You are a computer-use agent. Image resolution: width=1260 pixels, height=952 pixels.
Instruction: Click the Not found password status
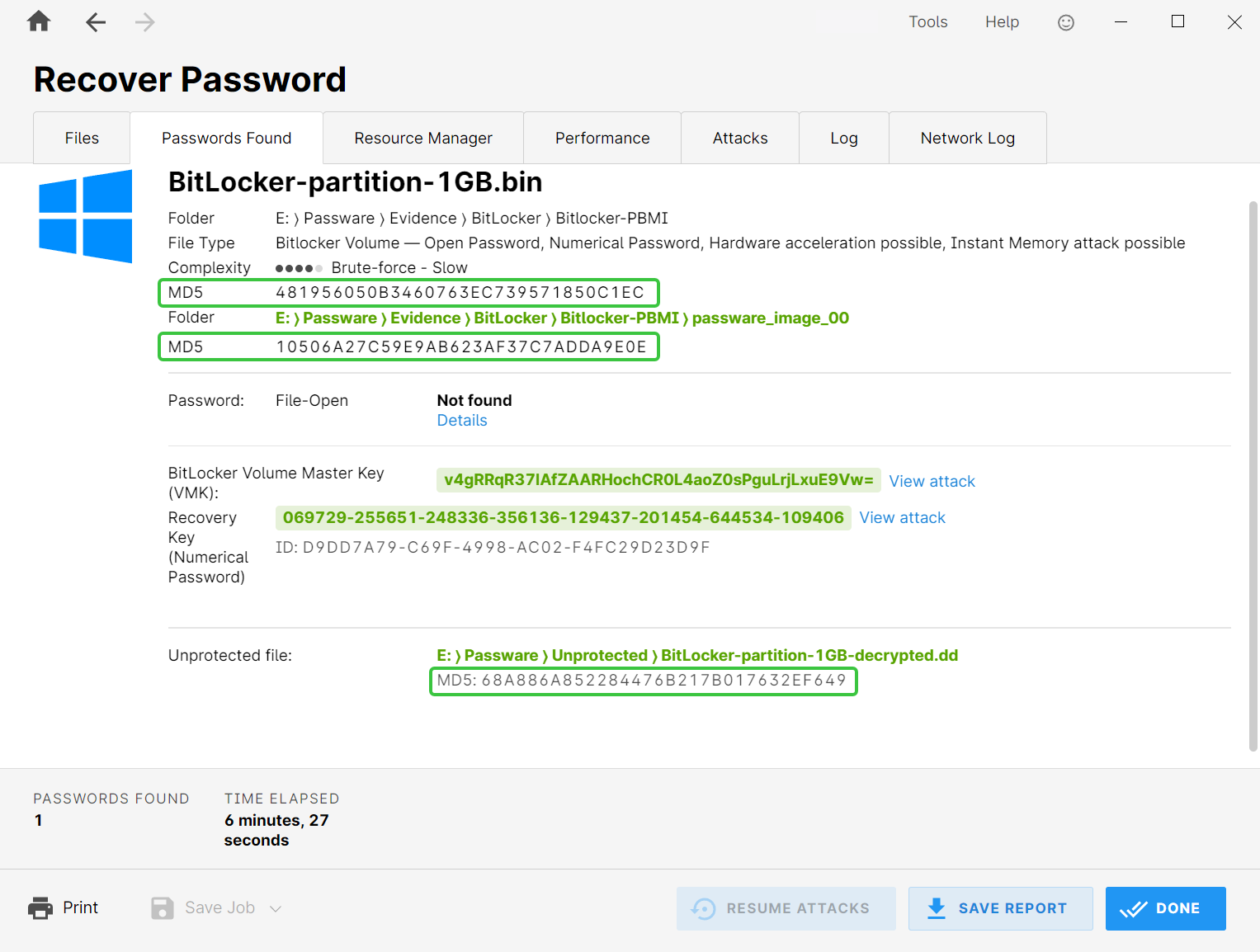tap(474, 400)
